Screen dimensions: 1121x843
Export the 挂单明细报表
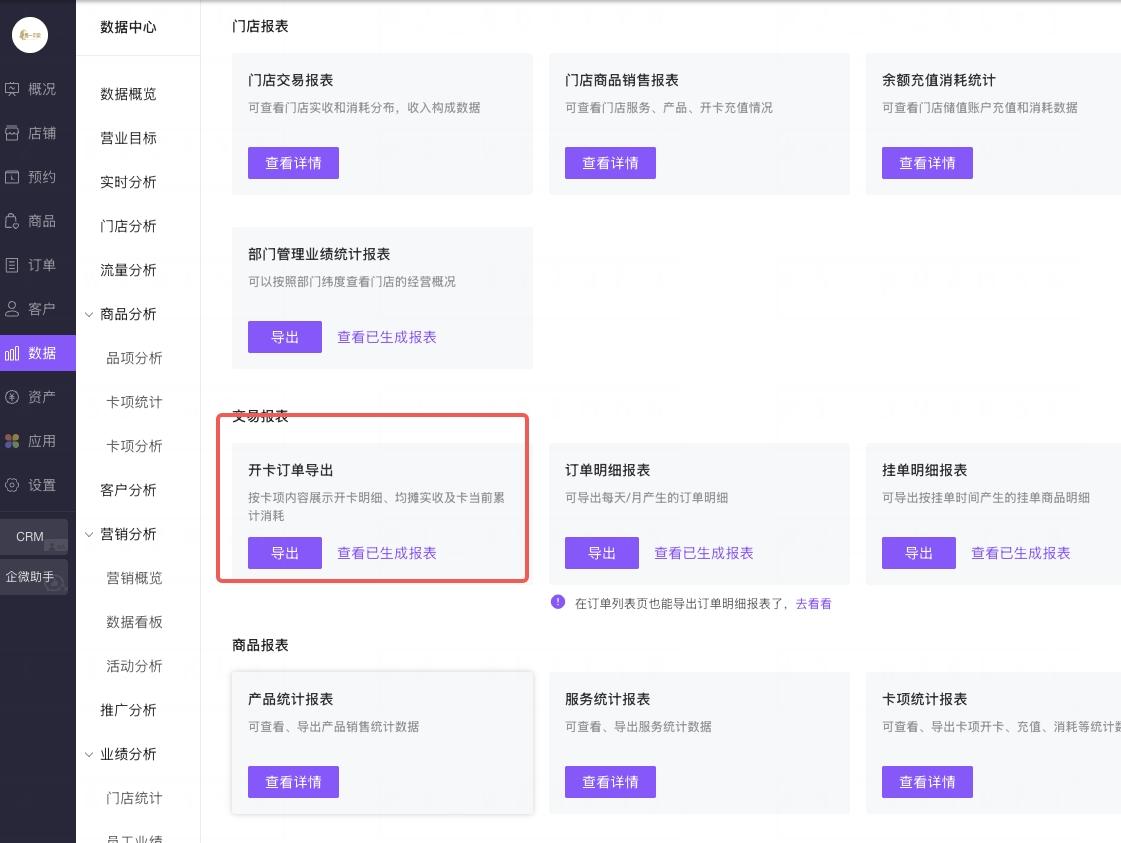919,553
